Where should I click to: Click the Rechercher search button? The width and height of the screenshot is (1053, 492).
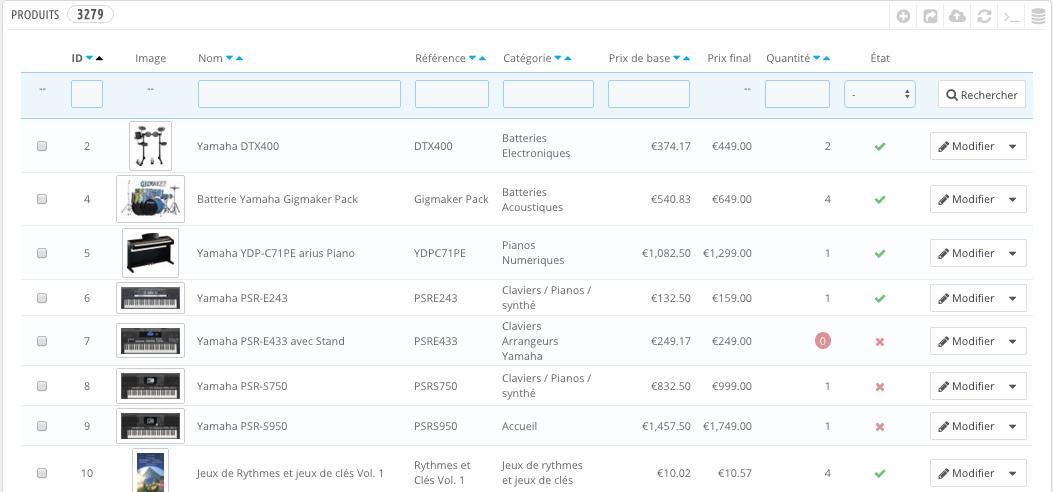coord(982,95)
